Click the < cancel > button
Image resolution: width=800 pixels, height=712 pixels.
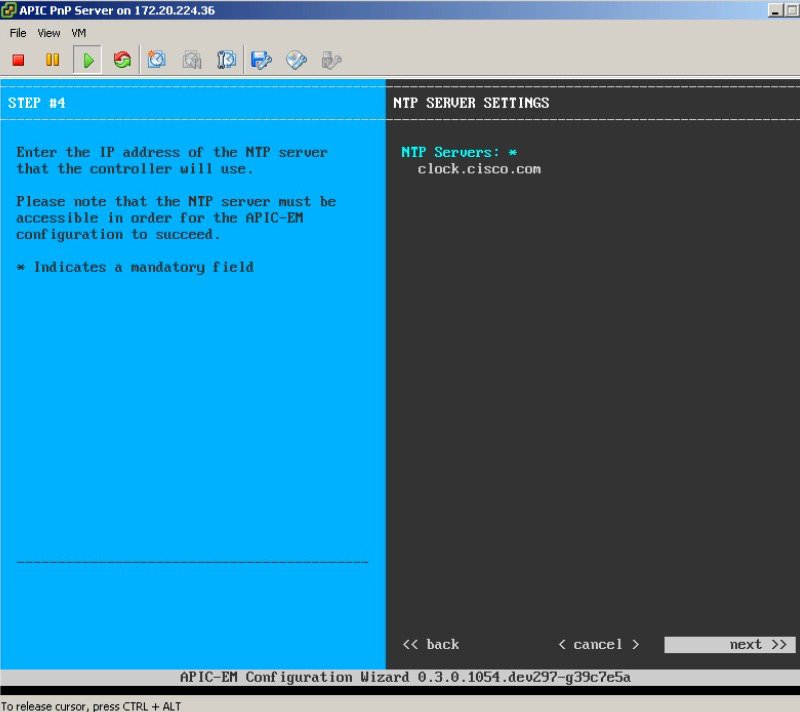coord(598,645)
